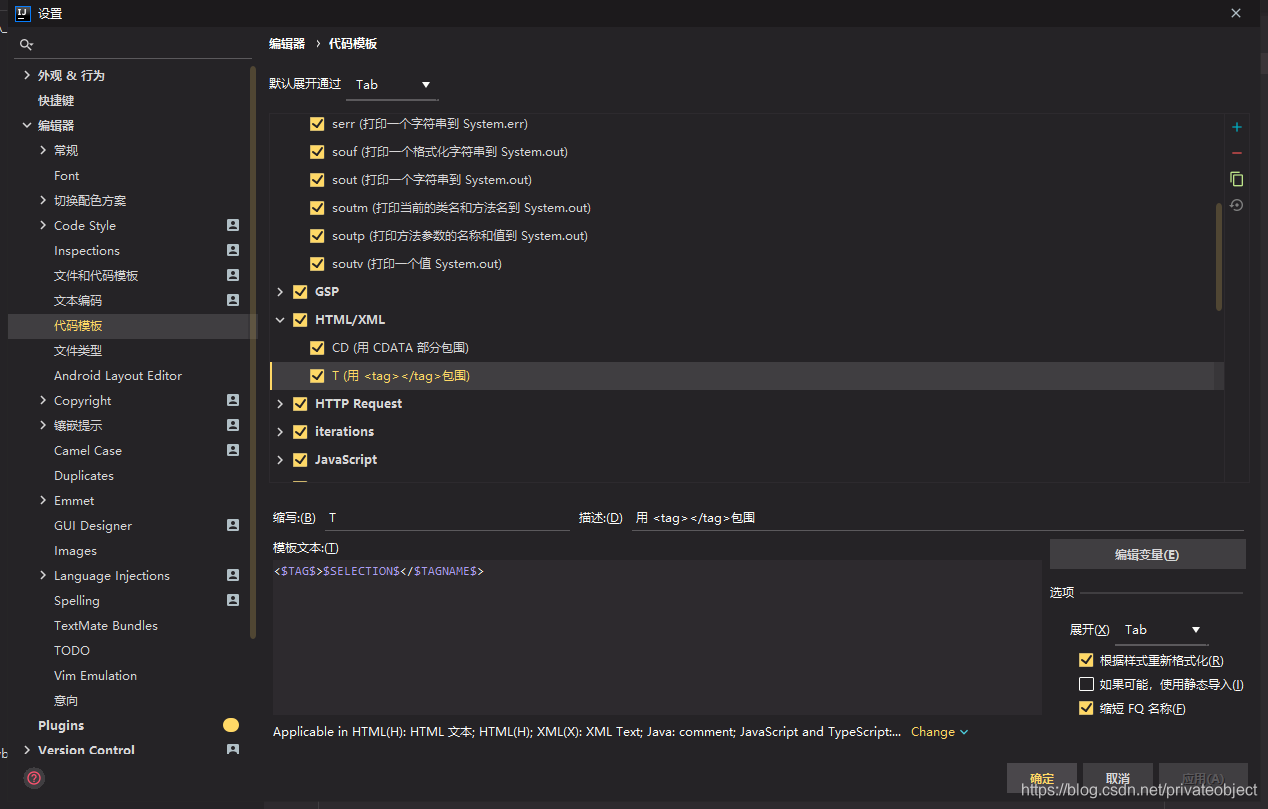The image size is (1268, 809).
Task: Open the Font settings page
Action: (67, 175)
